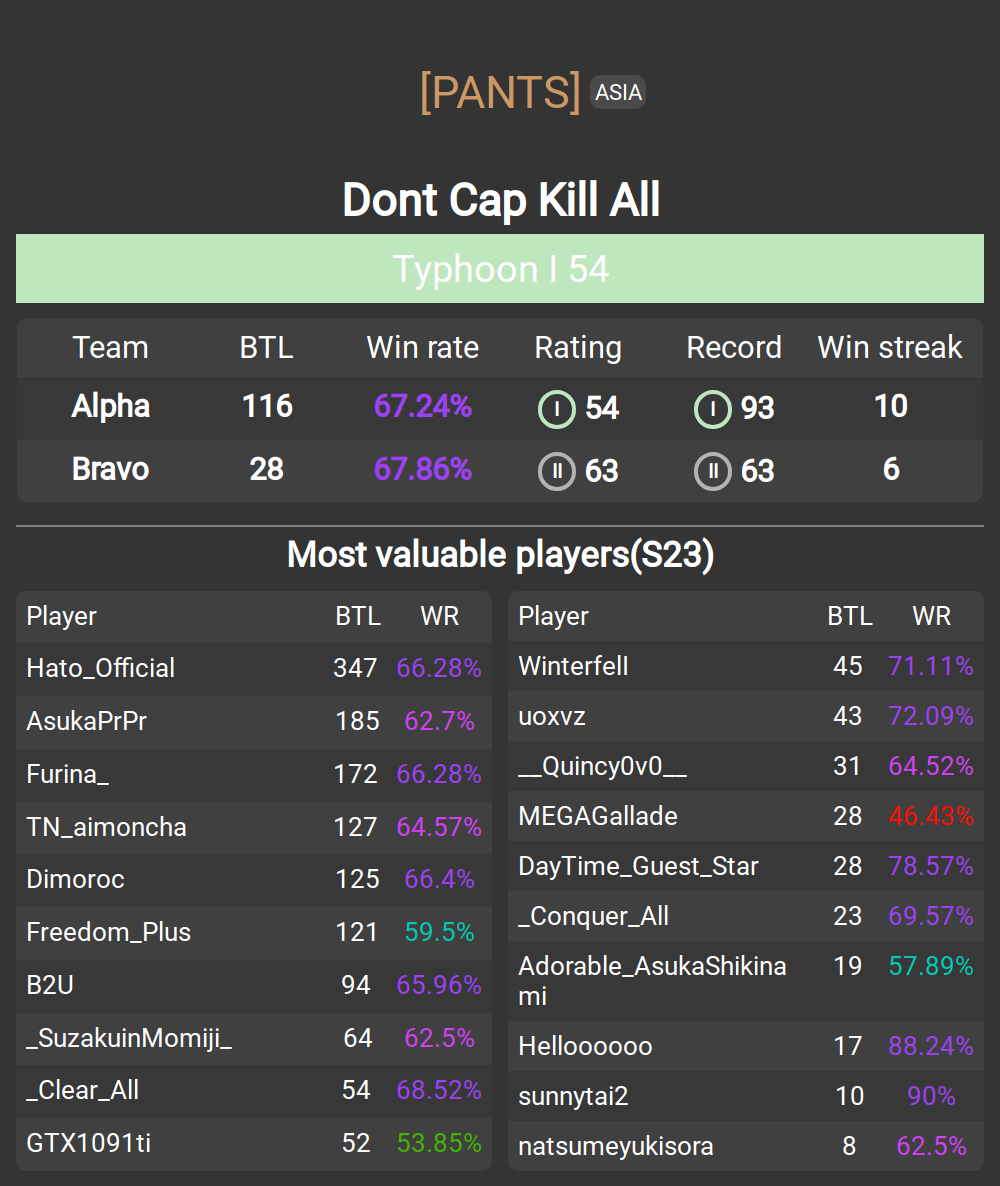Select Adorable_AsukaShikinami player name
Viewport: 1000px width, 1186px height.
pos(652,980)
